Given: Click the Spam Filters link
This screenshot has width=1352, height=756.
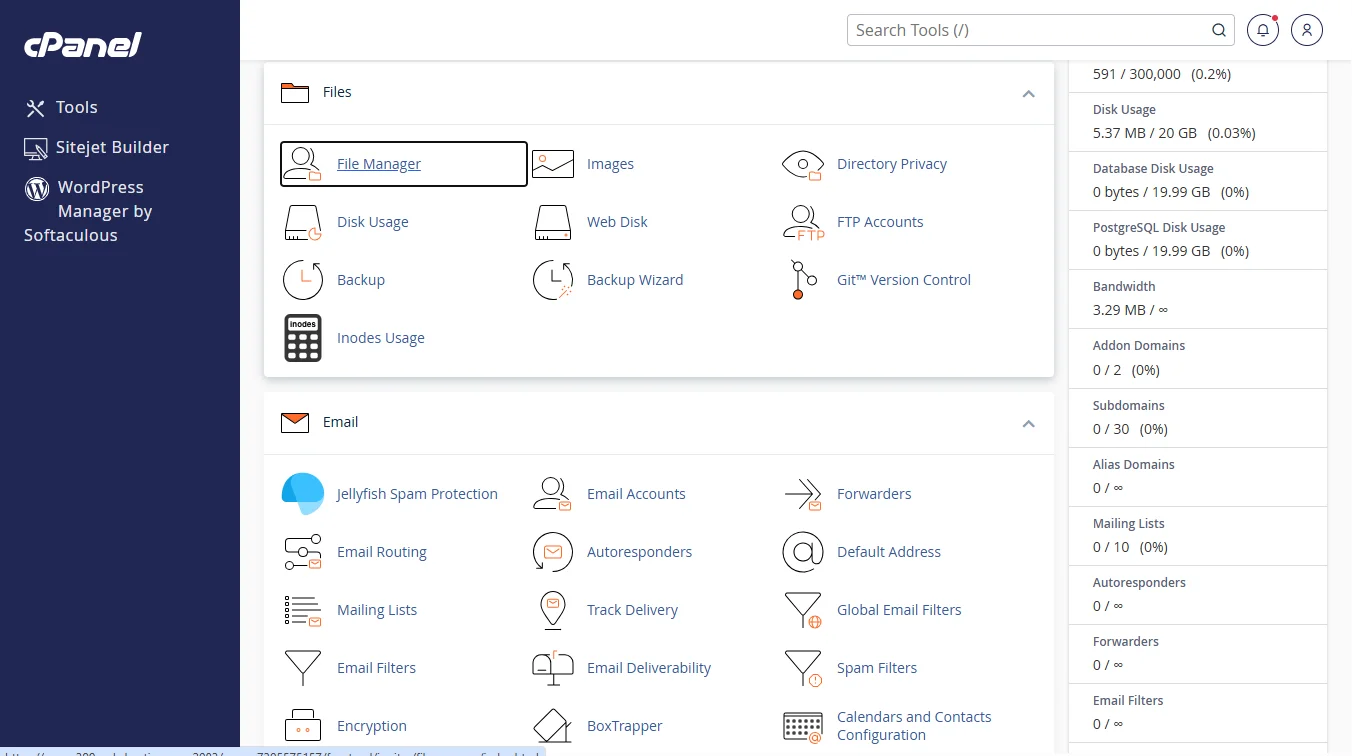Looking at the screenshot, I should pos(877,668).
